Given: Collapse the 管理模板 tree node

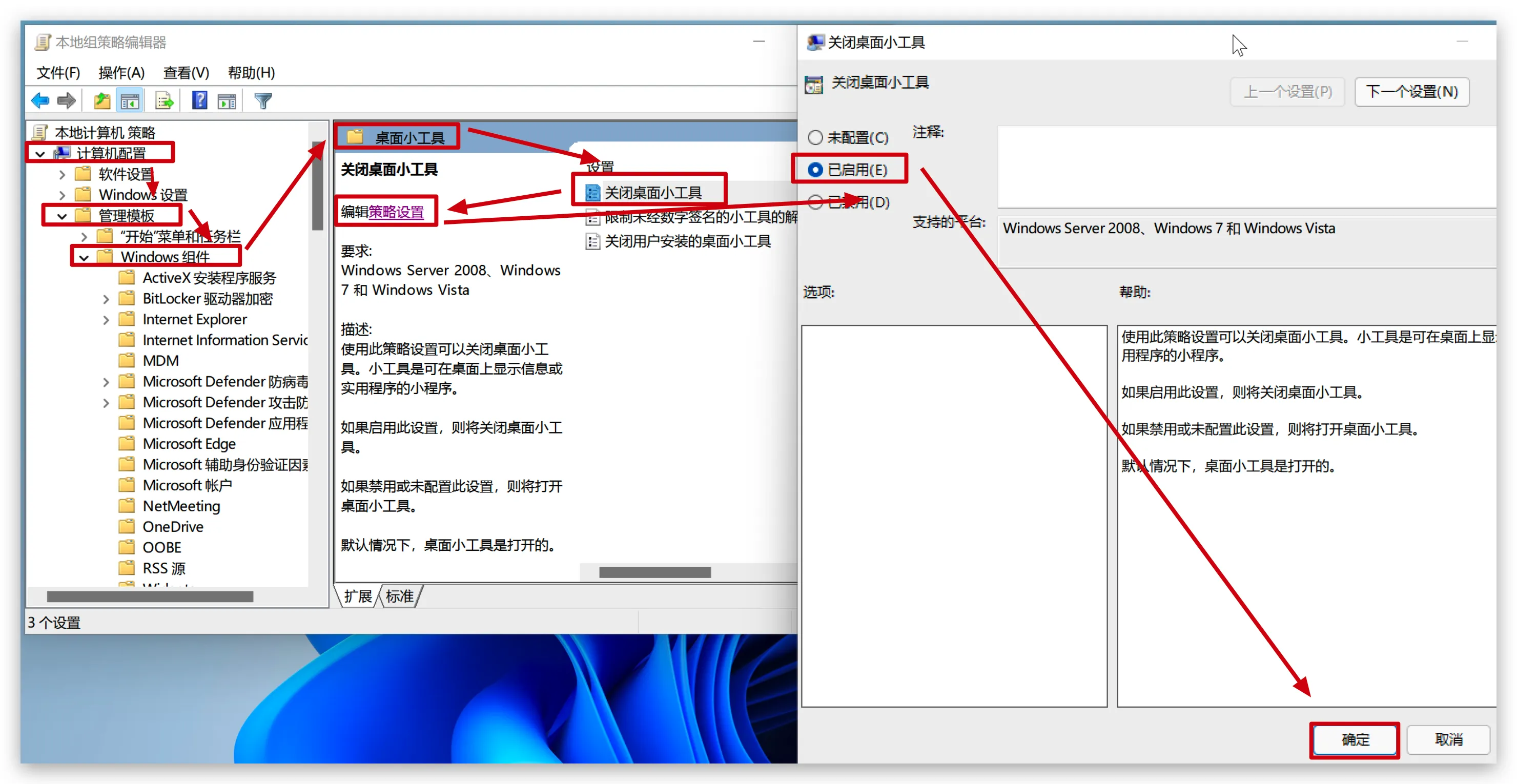Looking at the screenshot, I should point(62,216).
